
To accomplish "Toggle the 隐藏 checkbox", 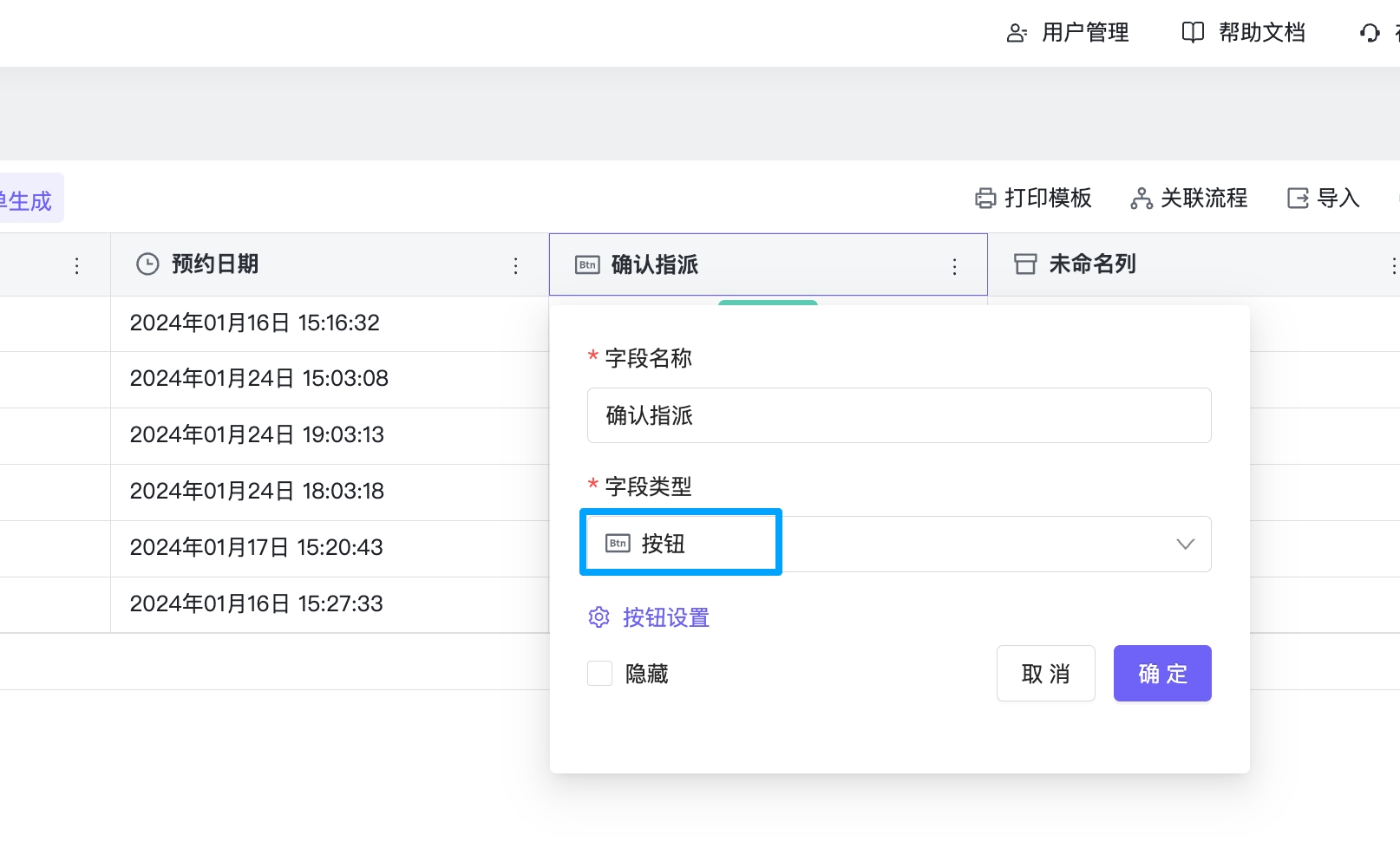I will [600, 674].
